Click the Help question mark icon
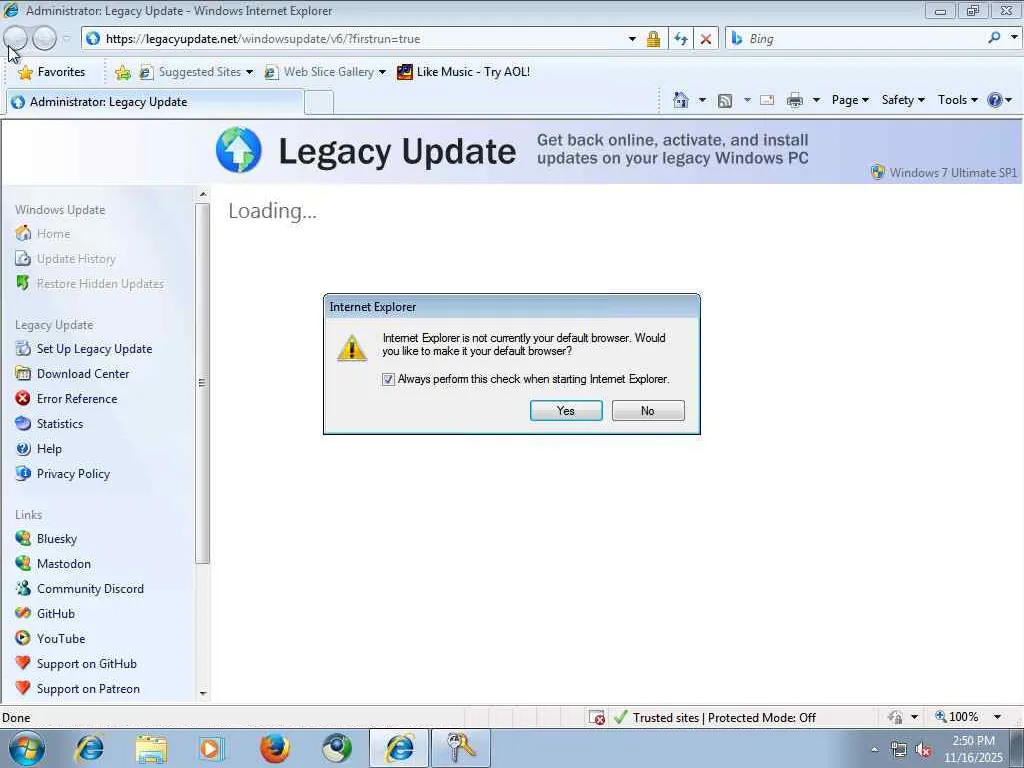 pyautogui.click(x=995, y=100)
